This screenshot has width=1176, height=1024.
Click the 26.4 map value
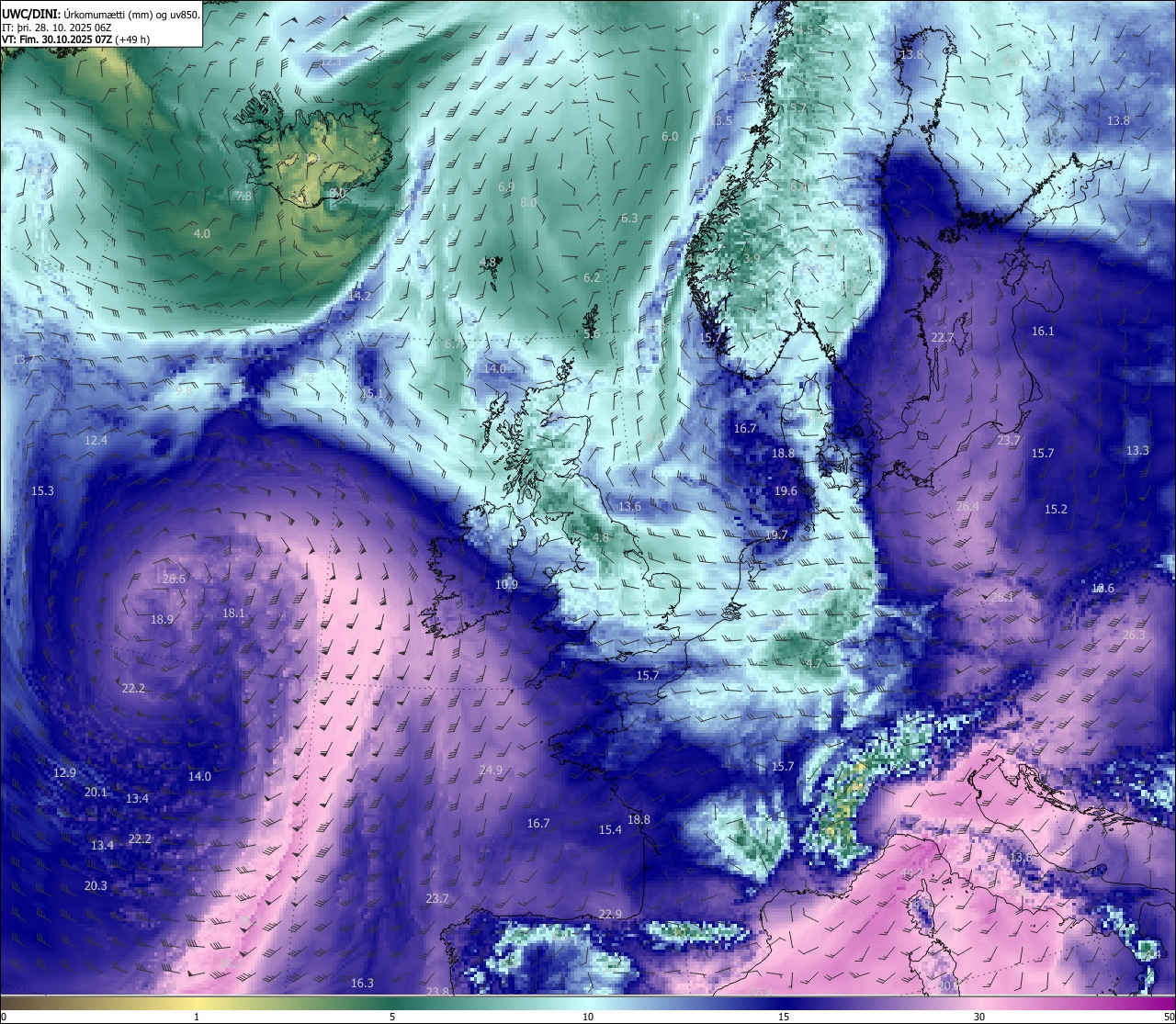tap(967, 507)
